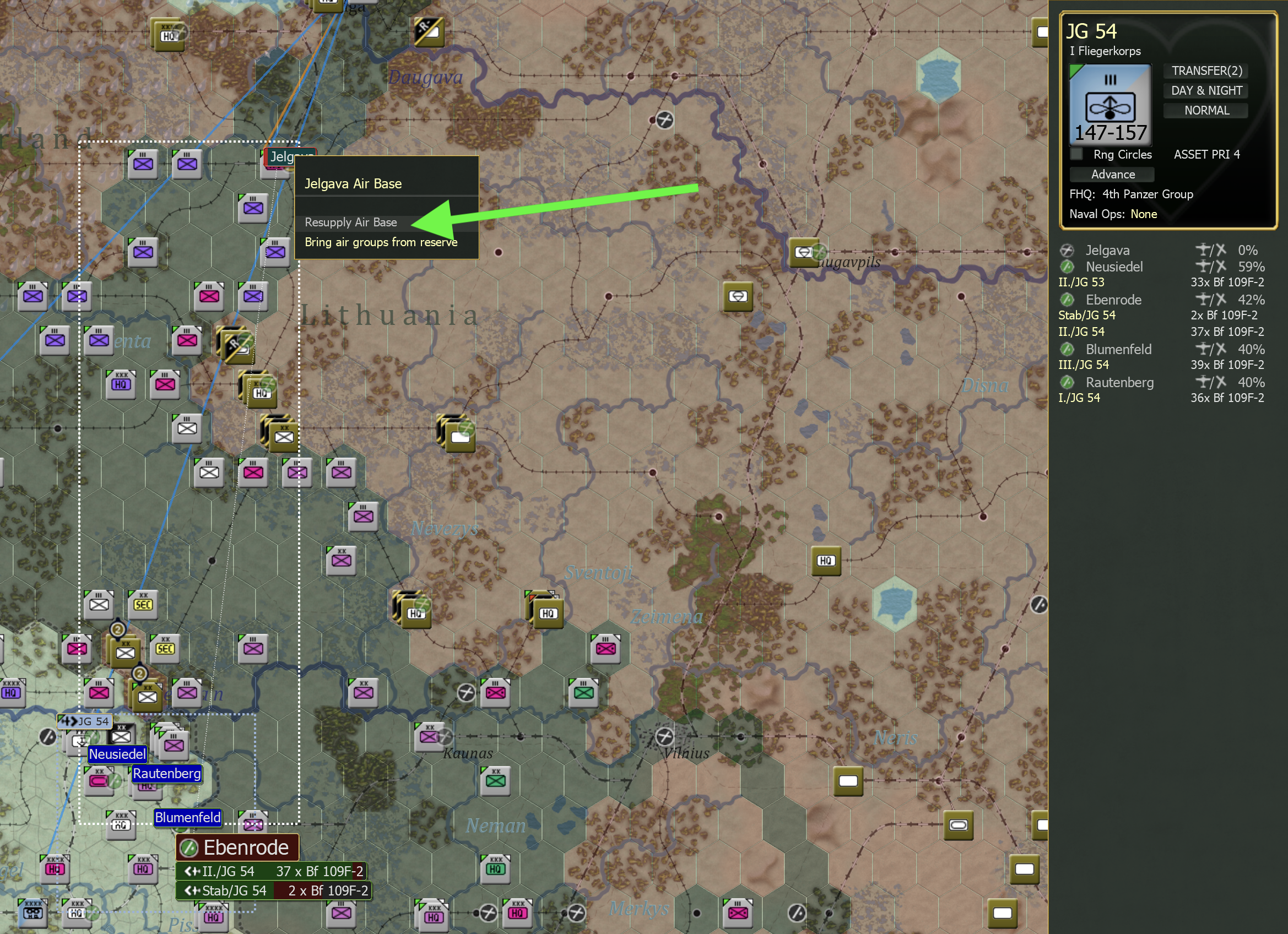
Task: Click the aircraft ratio icon in Neusiedel row
Action: 1211,267
